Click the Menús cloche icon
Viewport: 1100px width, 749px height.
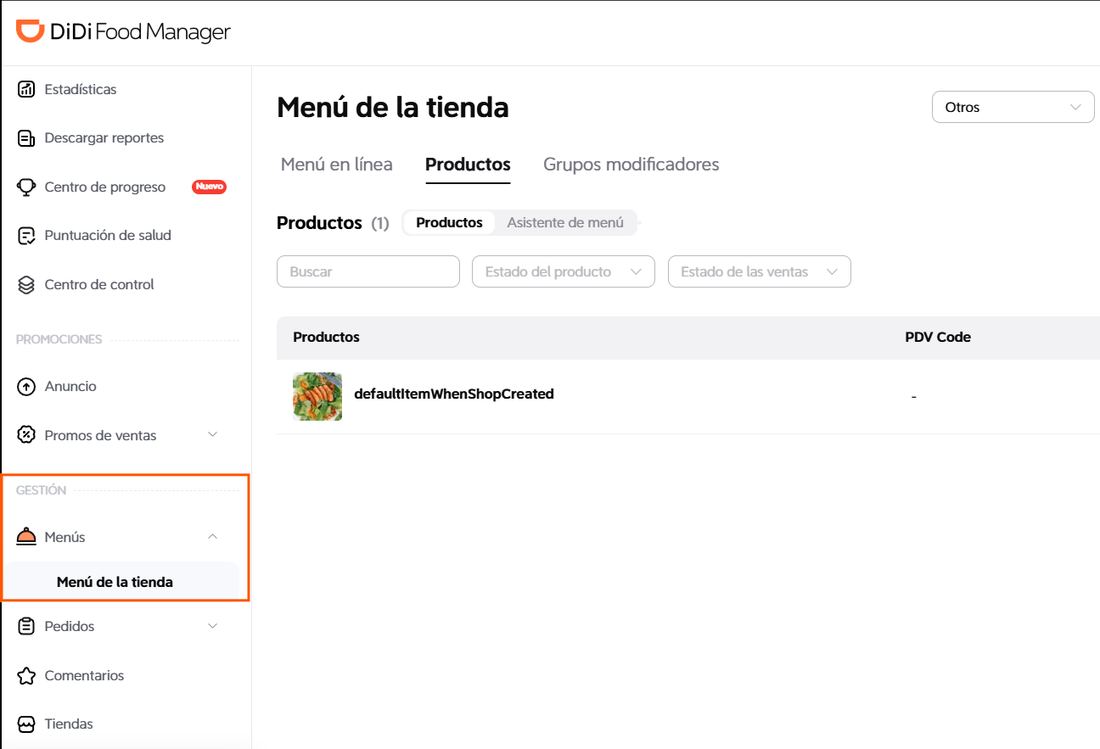click(26, 537)
